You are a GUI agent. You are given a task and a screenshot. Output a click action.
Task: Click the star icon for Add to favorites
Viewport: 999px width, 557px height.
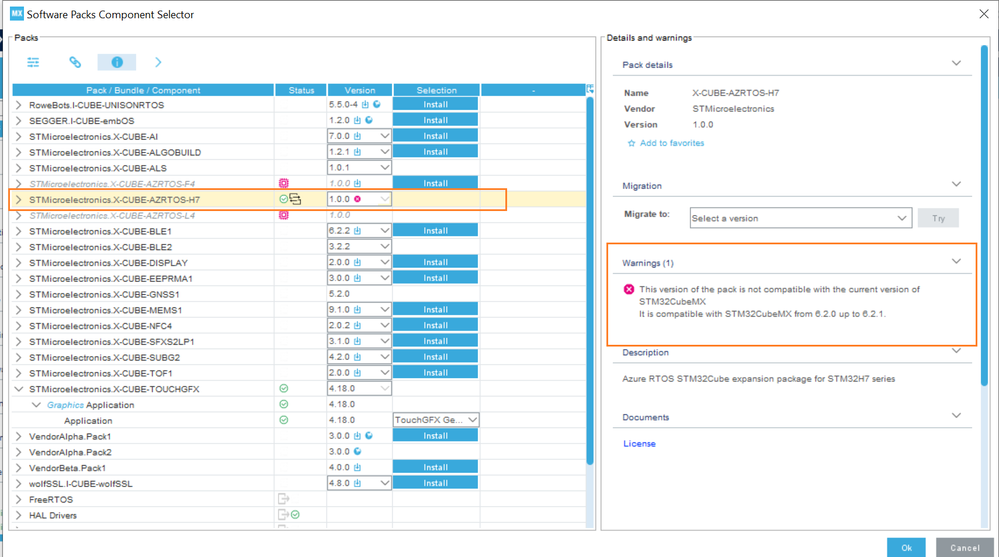[631, 143]
